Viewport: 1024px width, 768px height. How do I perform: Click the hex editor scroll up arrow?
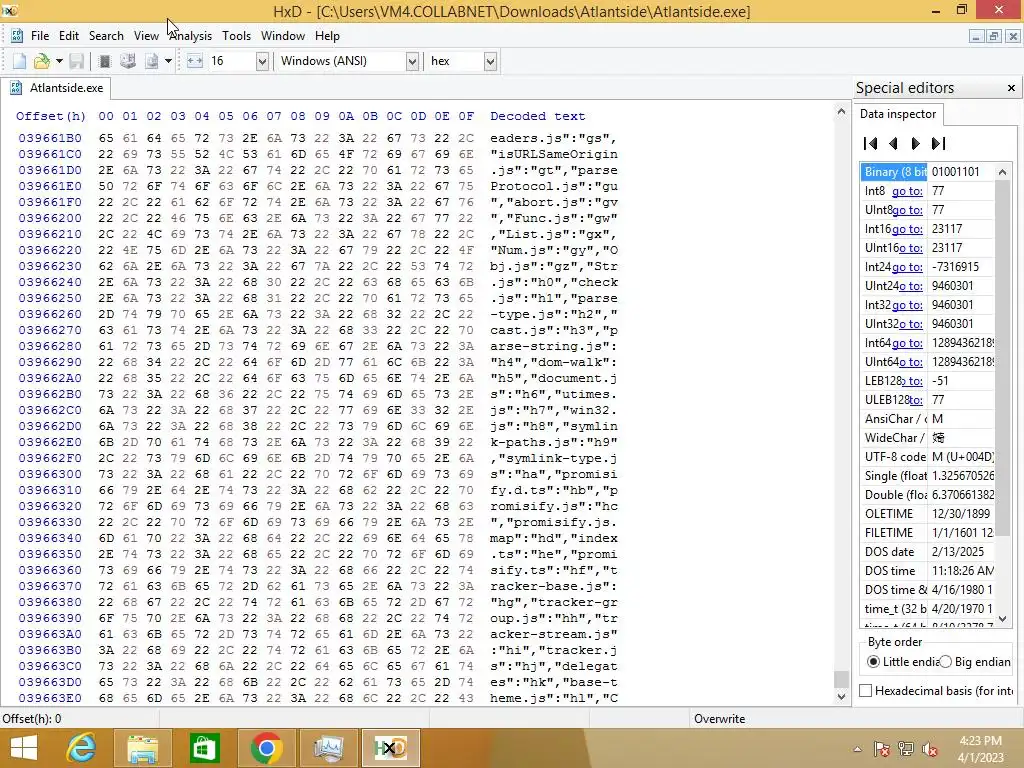coord(841,112)
